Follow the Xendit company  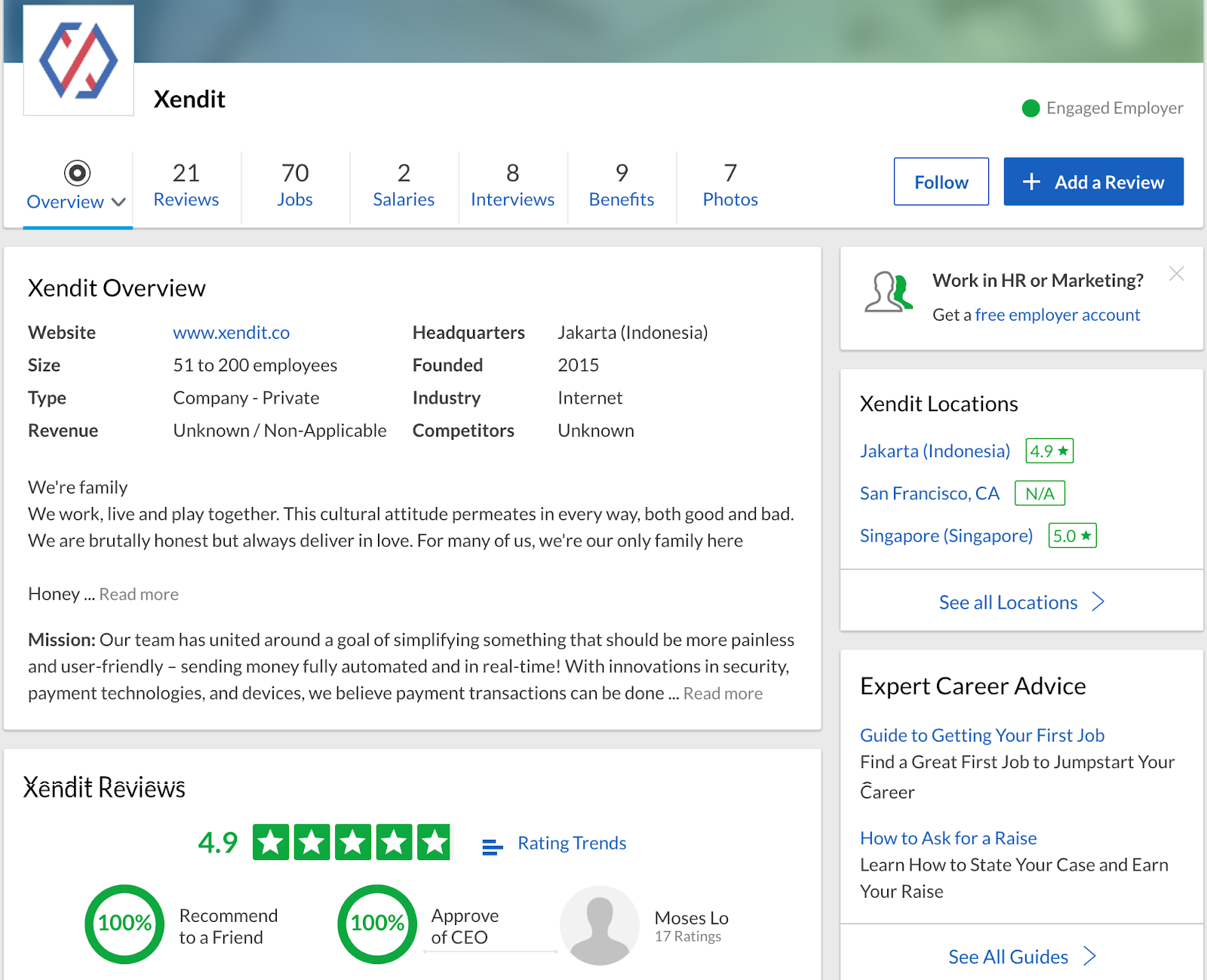coord(941,182)
